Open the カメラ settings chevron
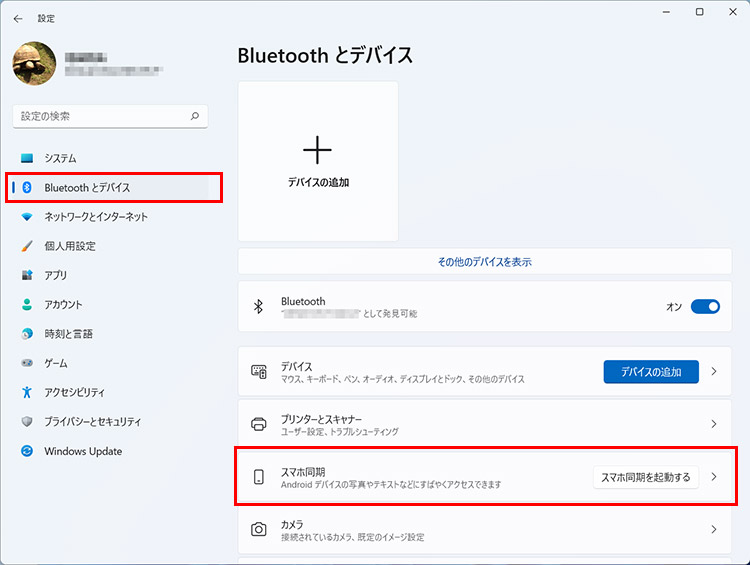750x565 pixels. coord(714,530)
